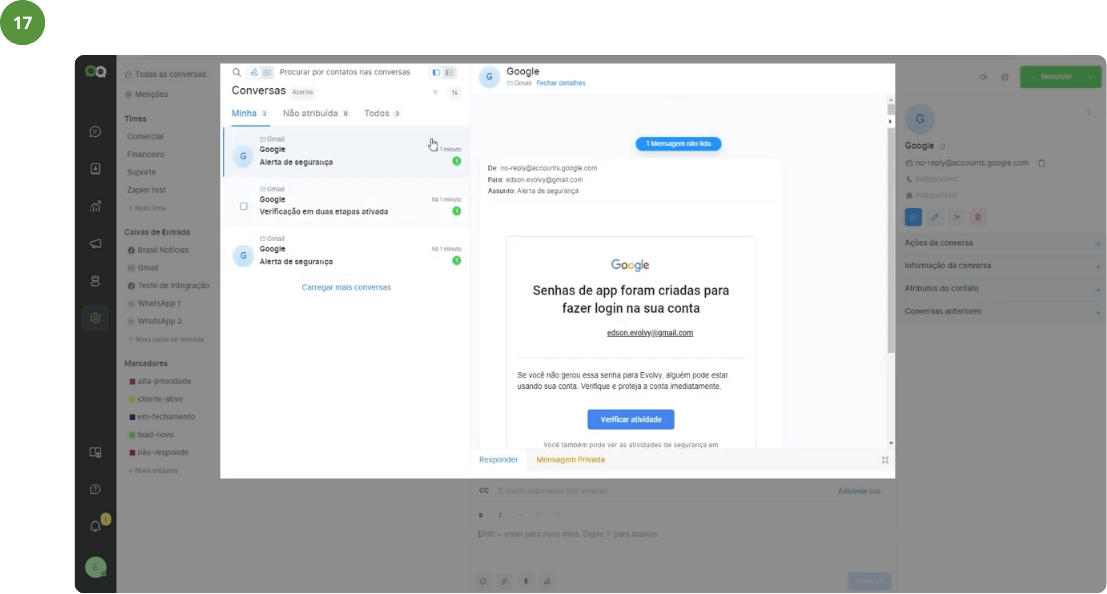This screenshot has width=1107, height=594.
Task: Click the edit contact pencil icon
Action: 935,217
